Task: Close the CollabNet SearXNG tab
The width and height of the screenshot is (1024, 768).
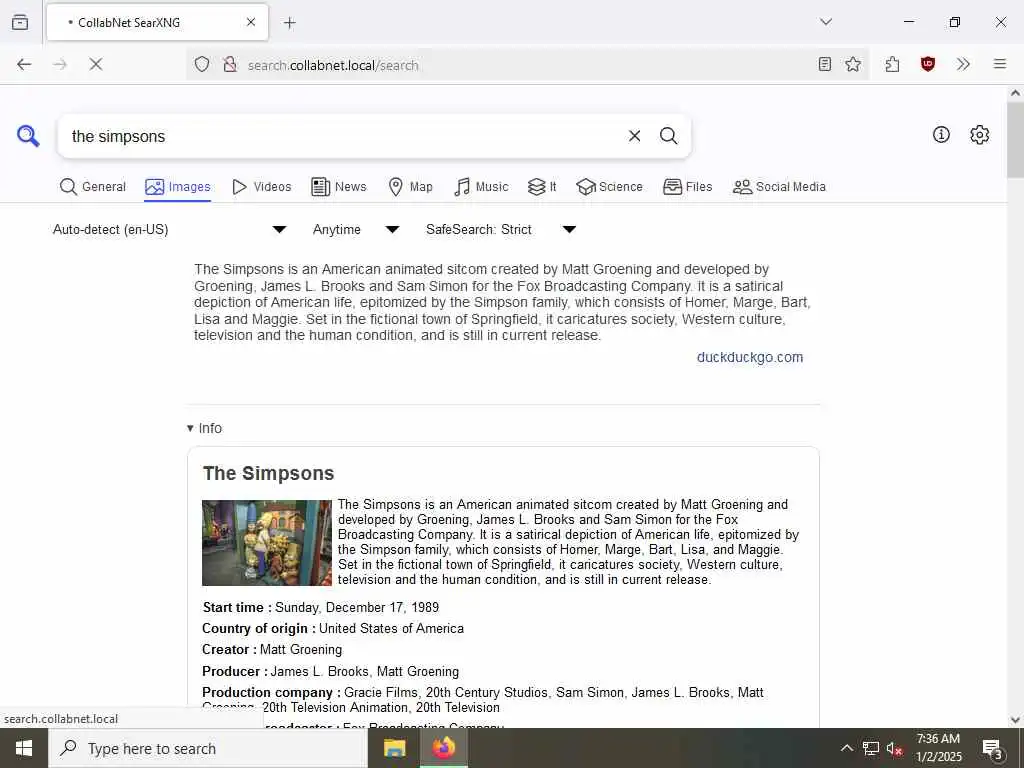Action: click(251, 22)
